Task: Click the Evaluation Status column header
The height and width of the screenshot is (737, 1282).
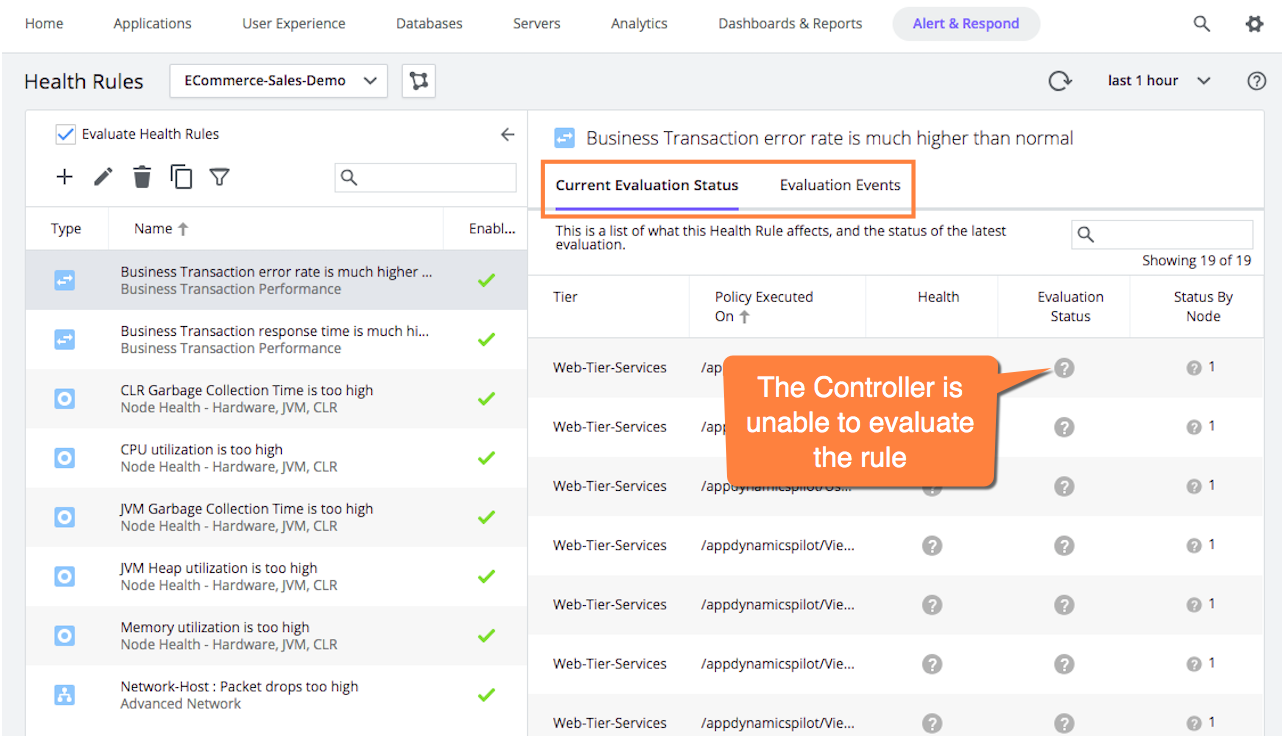Action: coord(1070,306)
